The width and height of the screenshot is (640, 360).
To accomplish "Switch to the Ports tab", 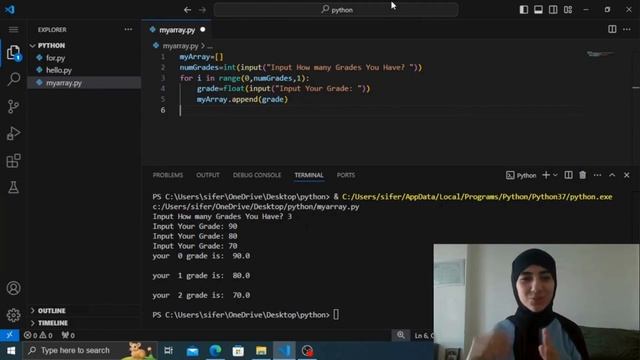I will point(346,175).
